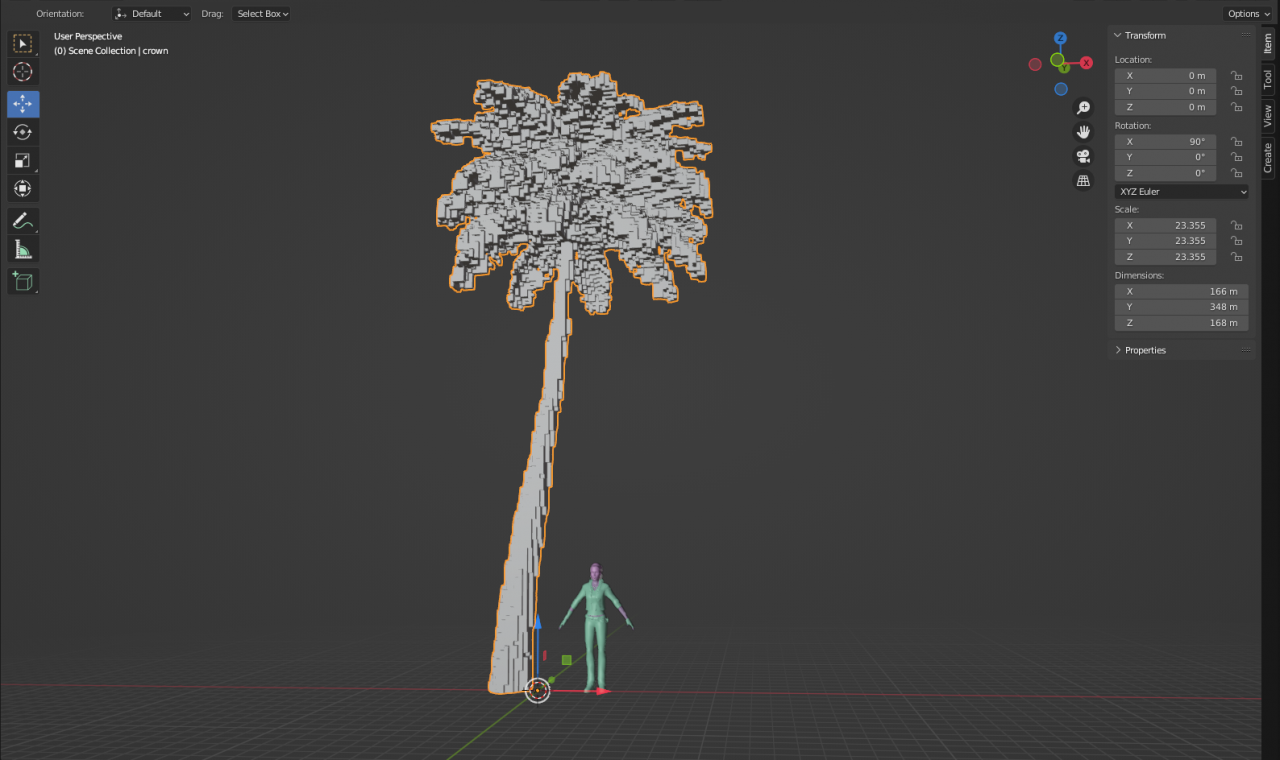1280x760 pixels.
Task: Open the Options dropdown
Action: (x=1247, y=14)
